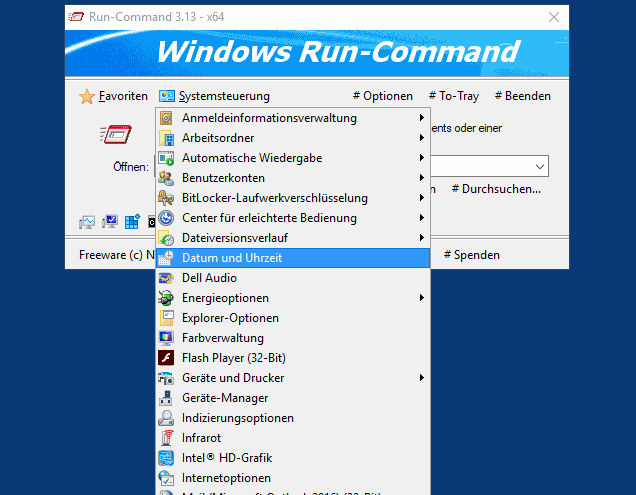Select Infrarot menu entry
Image resolution: width=636 pixels, height=495 pixels.
[x=293, y=438]
